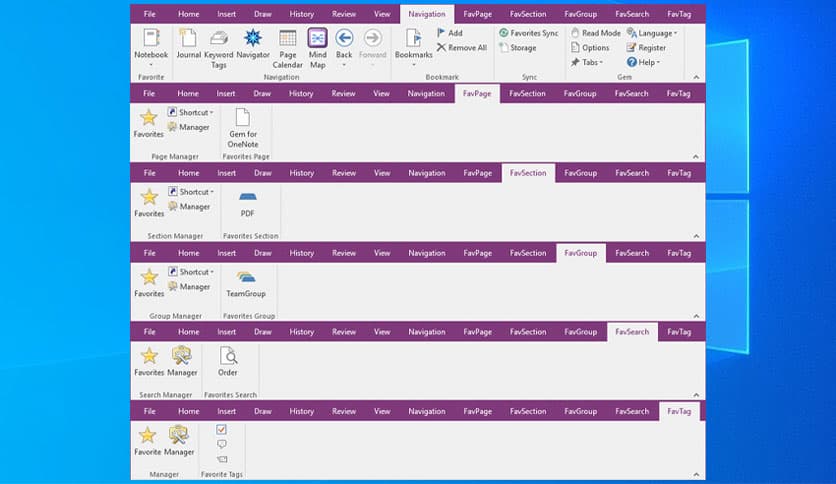Open the File tab in the Navigation ribbon
Screen dimensions: 836x484
pyautogui.click(x=150, y=14)
